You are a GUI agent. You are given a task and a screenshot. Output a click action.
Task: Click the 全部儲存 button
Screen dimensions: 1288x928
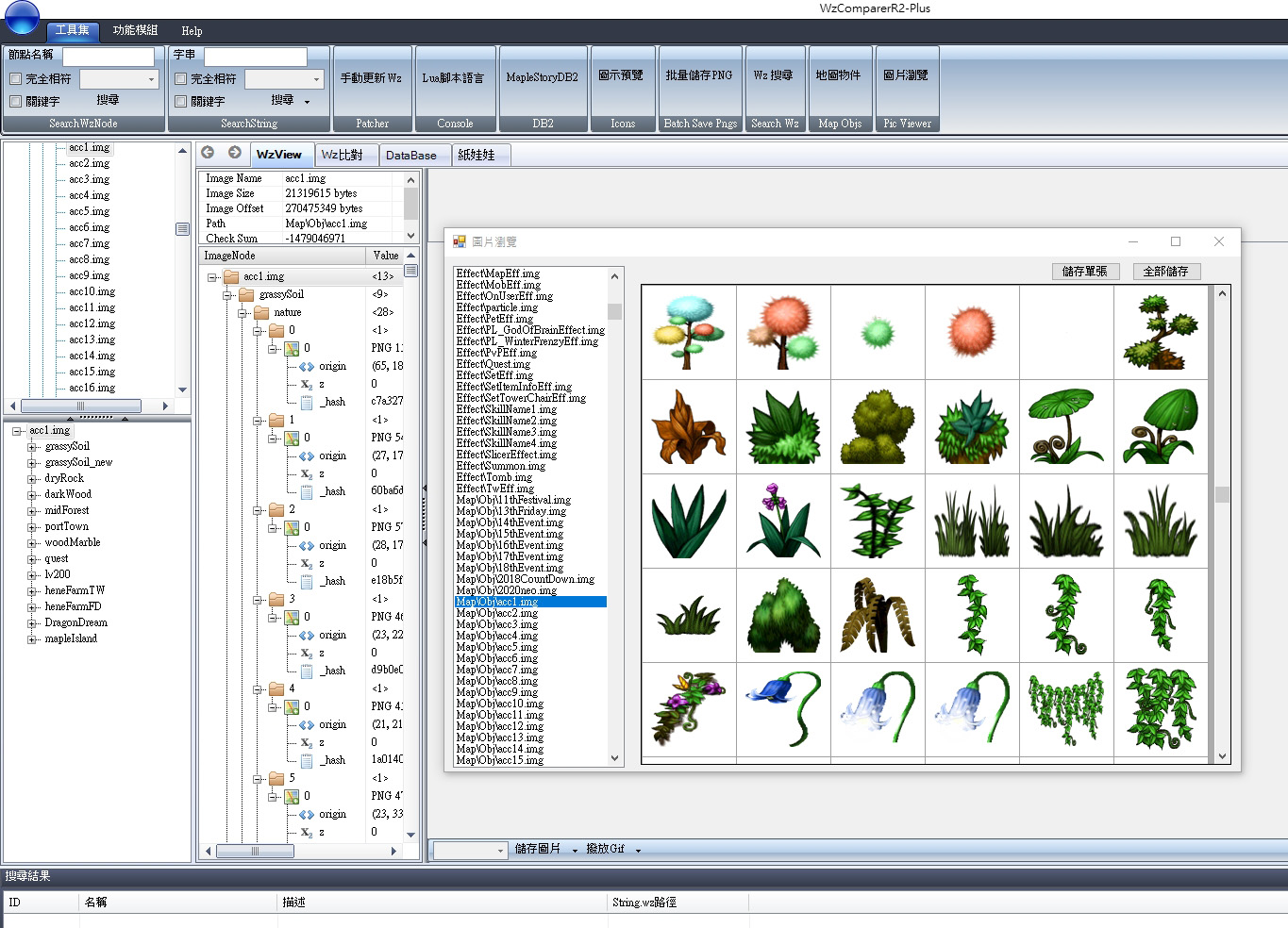[1166, 272]
